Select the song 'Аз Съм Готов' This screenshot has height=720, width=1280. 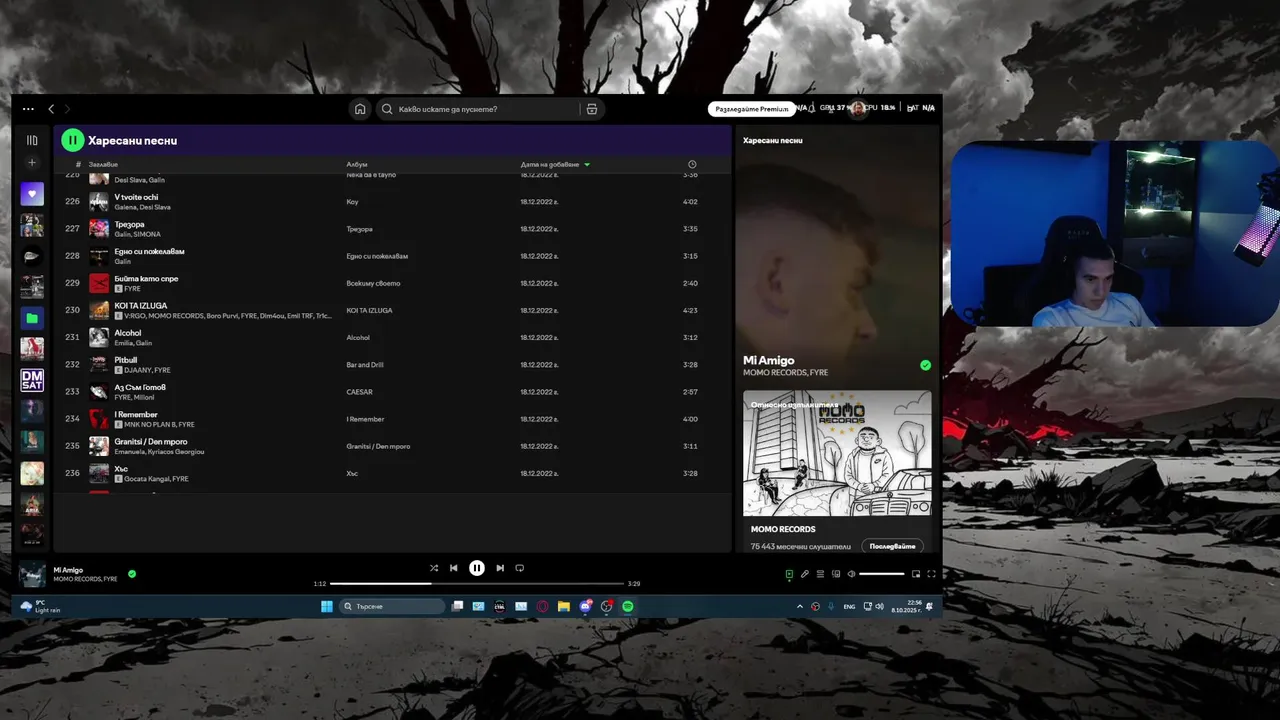click(140, 387)
